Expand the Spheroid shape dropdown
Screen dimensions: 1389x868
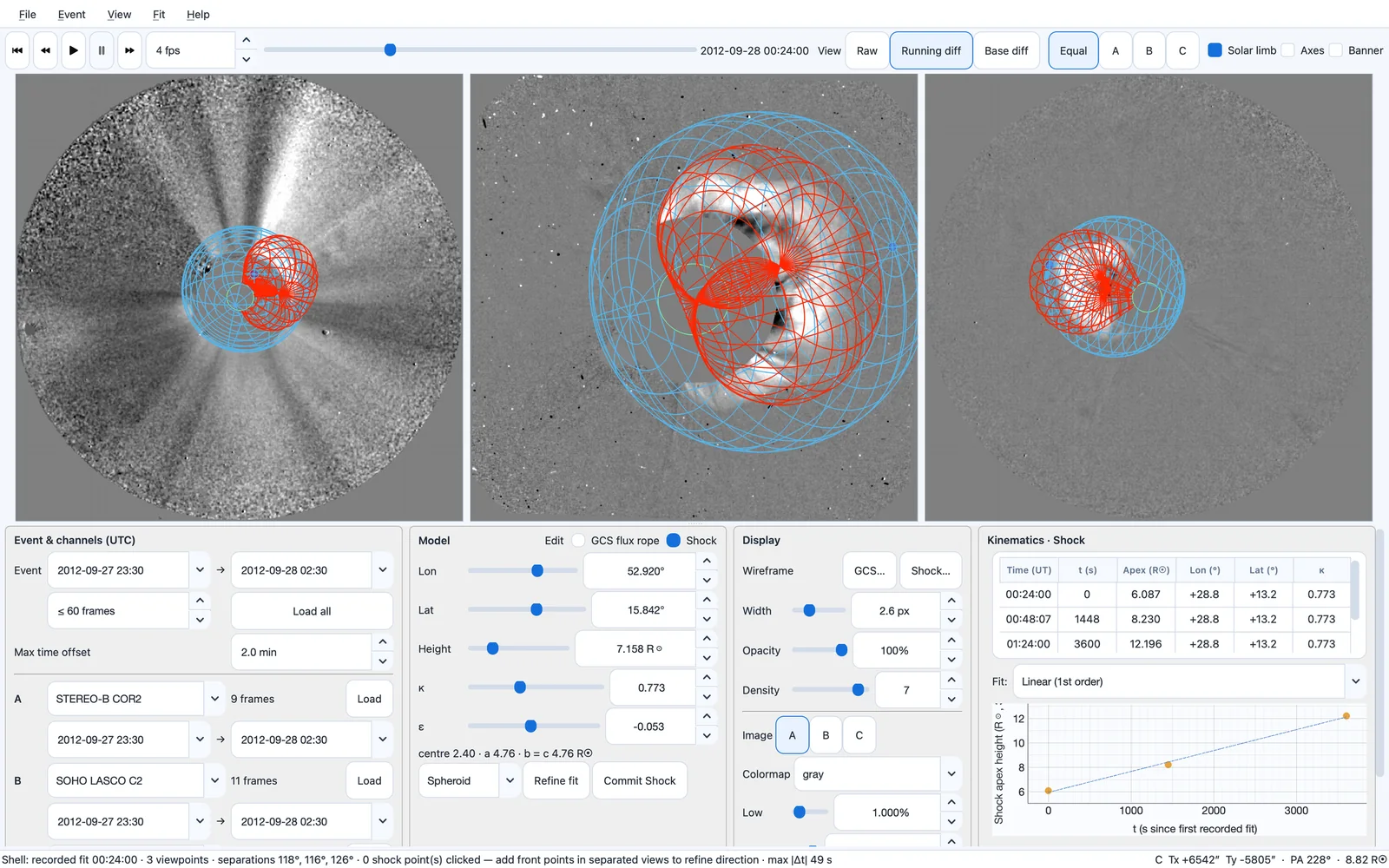[x=510, y=780]
